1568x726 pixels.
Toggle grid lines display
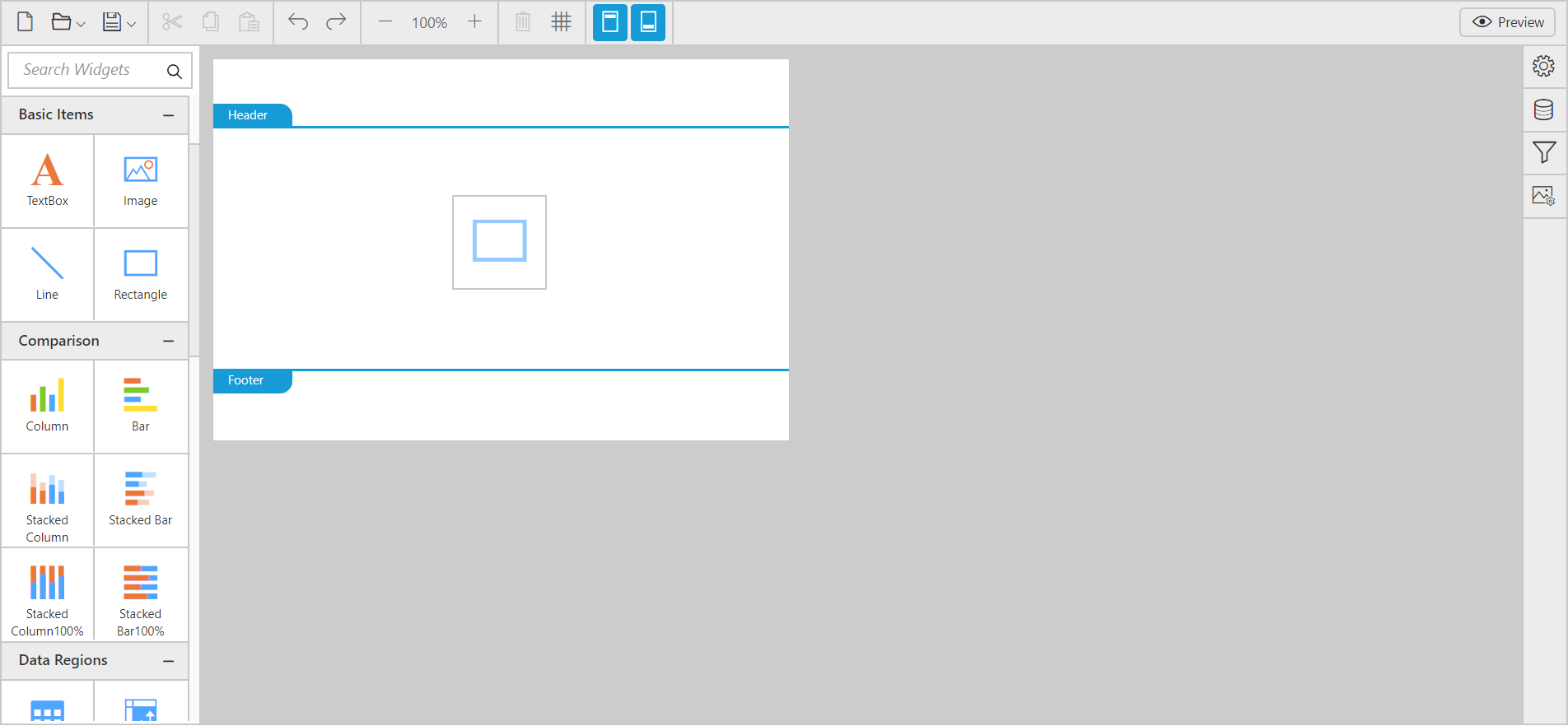(562, 22)
